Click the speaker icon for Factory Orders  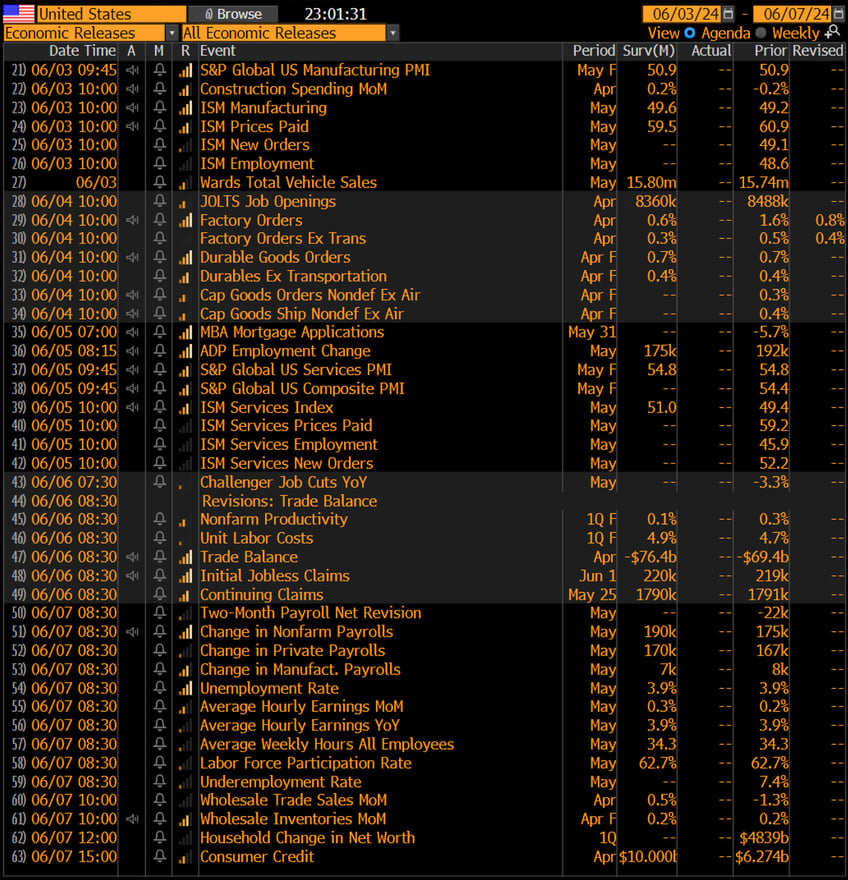132,220
